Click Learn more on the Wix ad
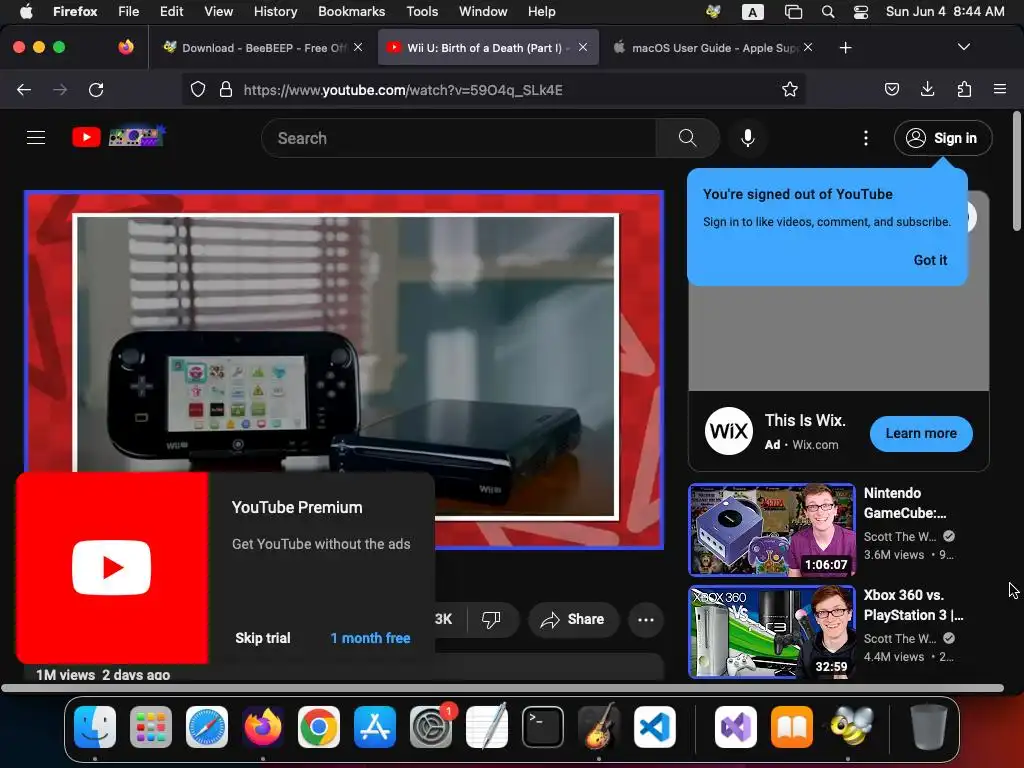Viewport: 1024px width, 768px height. (x=921, y=434)
